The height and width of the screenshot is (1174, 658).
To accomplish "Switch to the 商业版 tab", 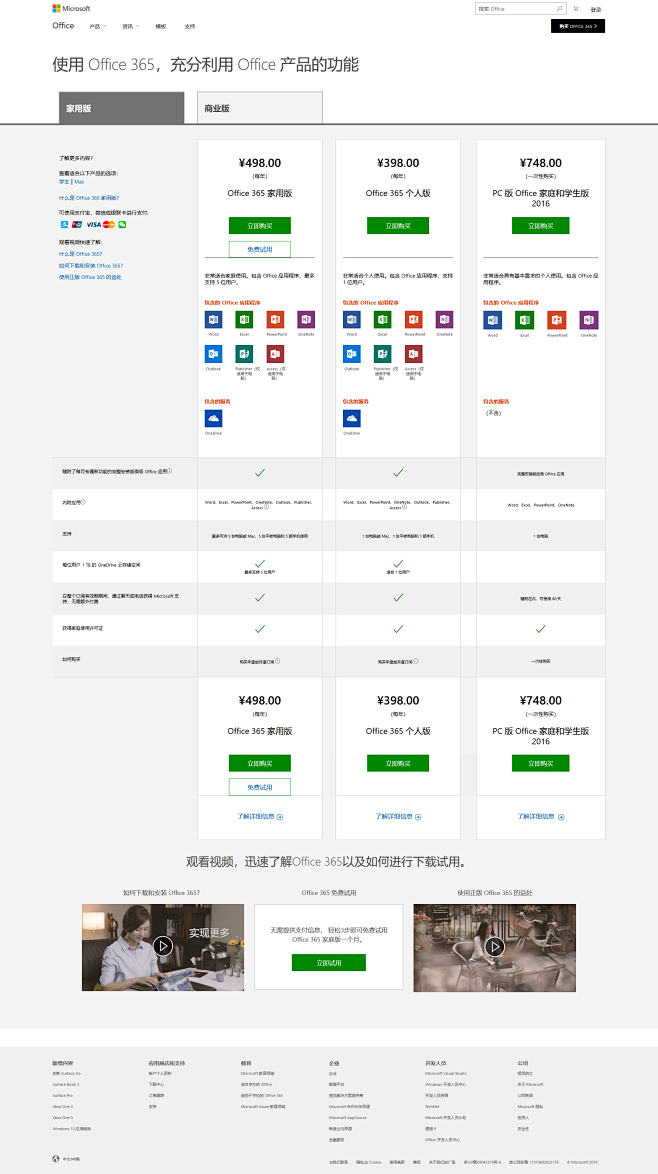I will (x=260, y=108).
